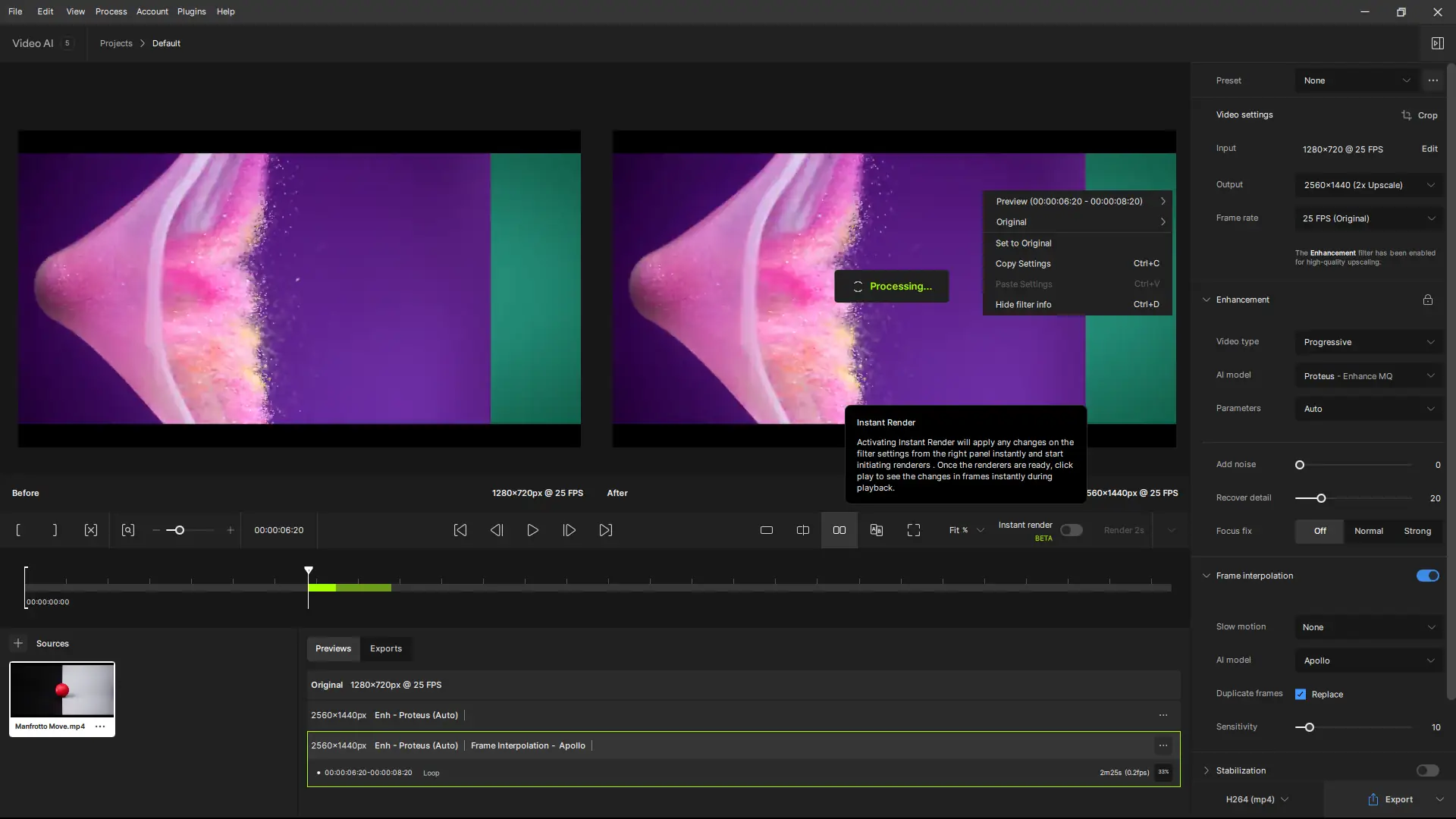Viewport: 1456px width, 819px height.
Task: Step forward one frame
Action: [570, 531]
